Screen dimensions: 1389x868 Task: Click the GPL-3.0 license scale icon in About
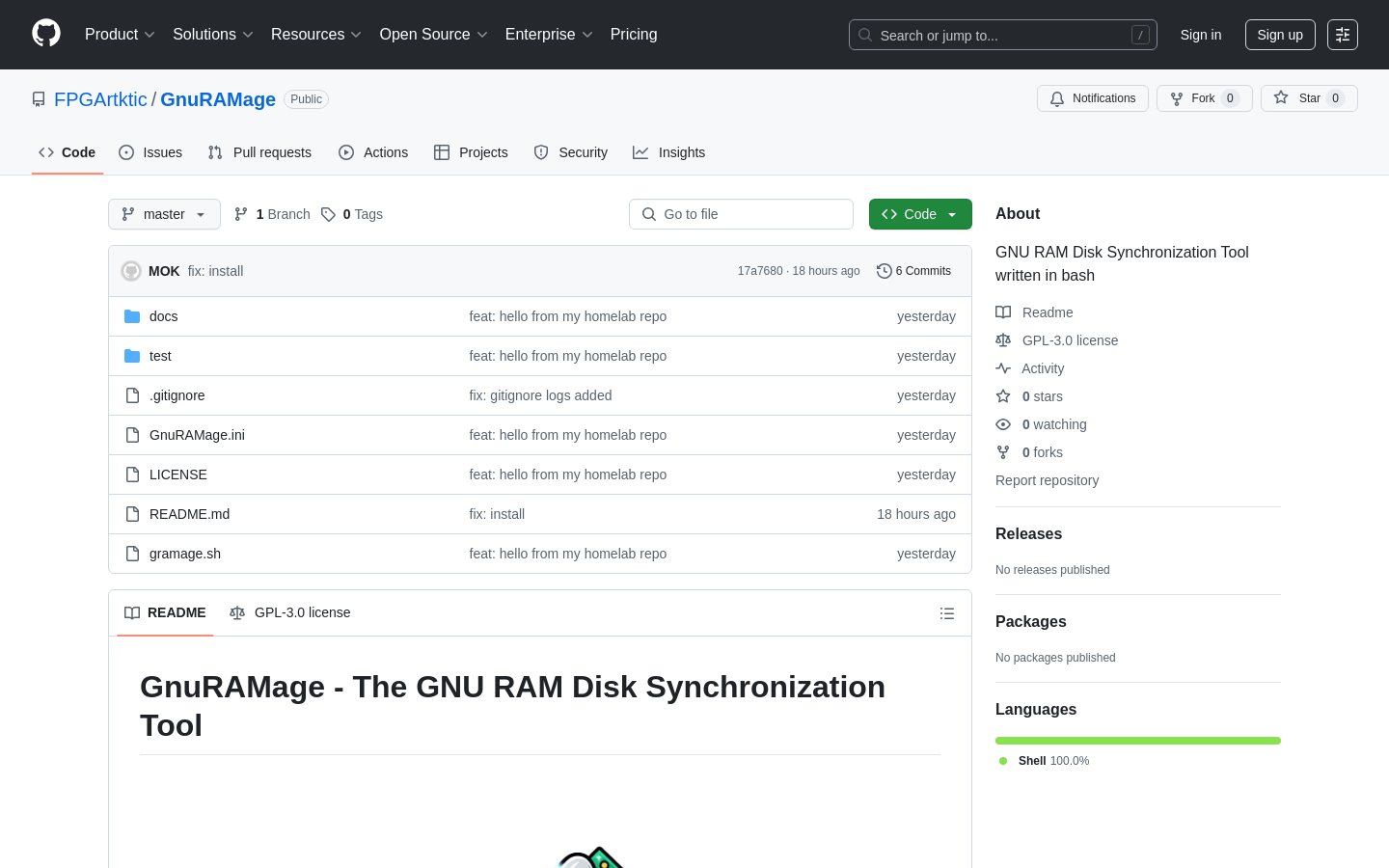tap(1003, 340)
